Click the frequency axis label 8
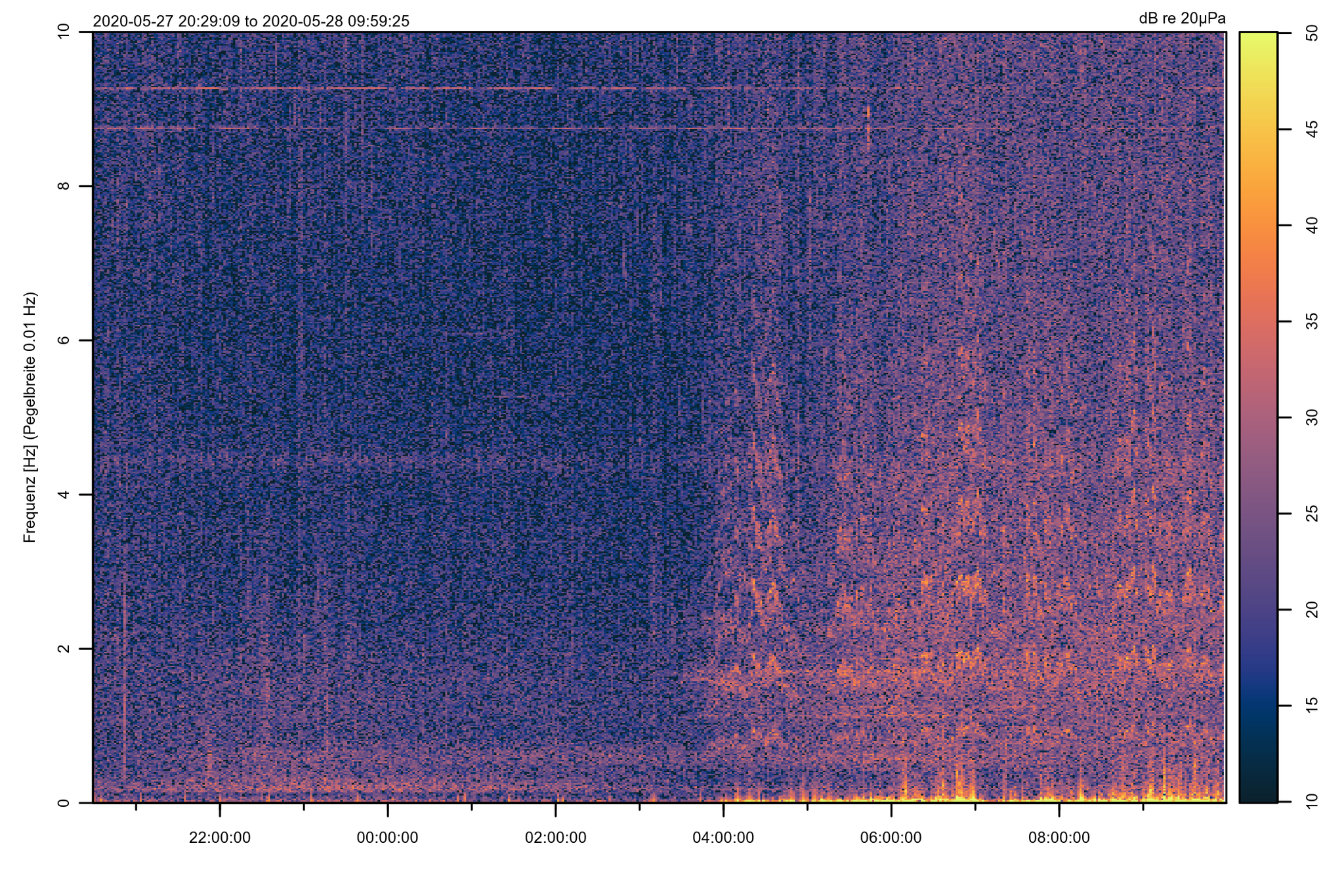This screenshot has width=1344, height=896. [64, 186]
